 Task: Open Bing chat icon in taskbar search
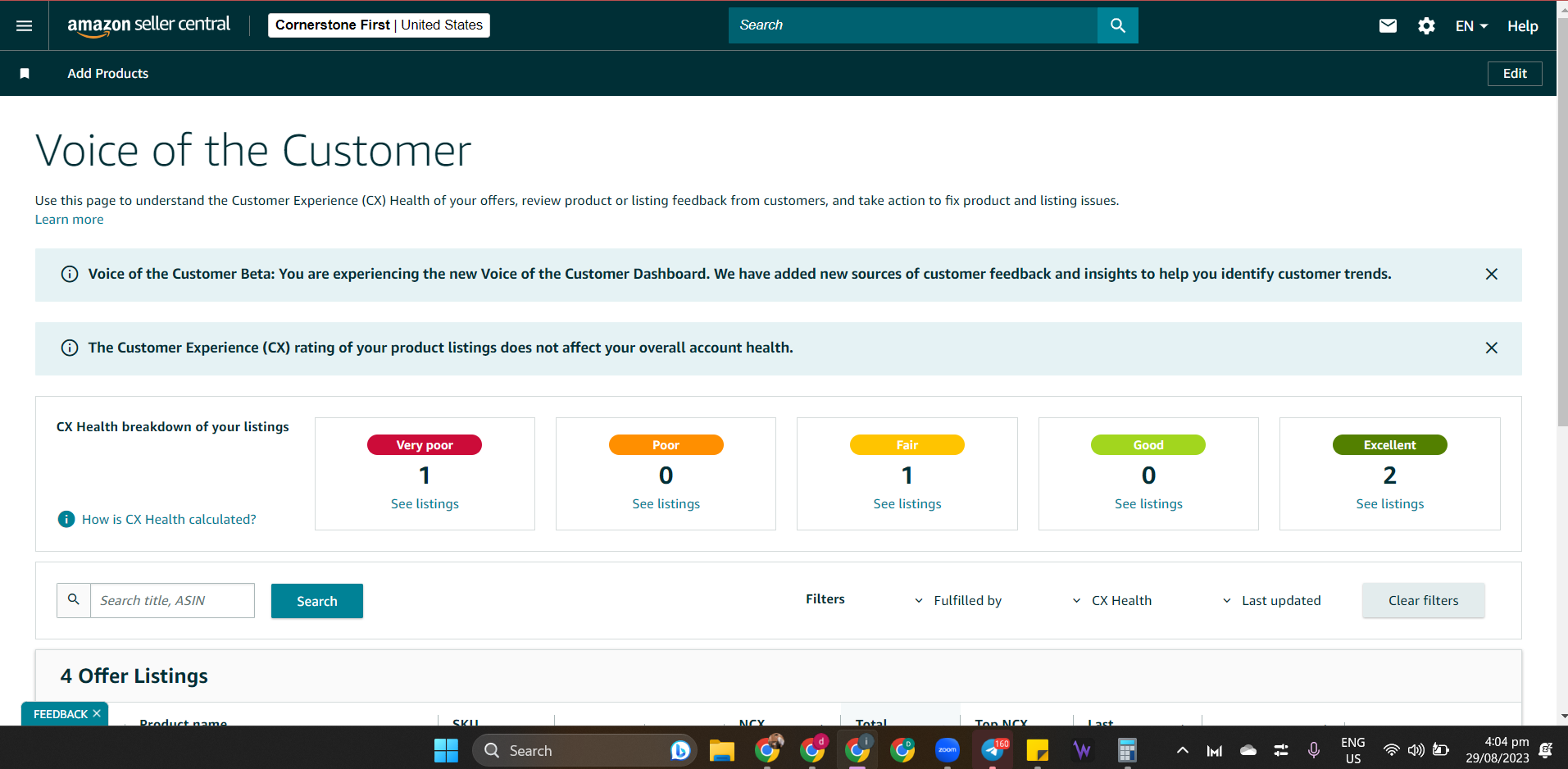click(x=679, y=750)
